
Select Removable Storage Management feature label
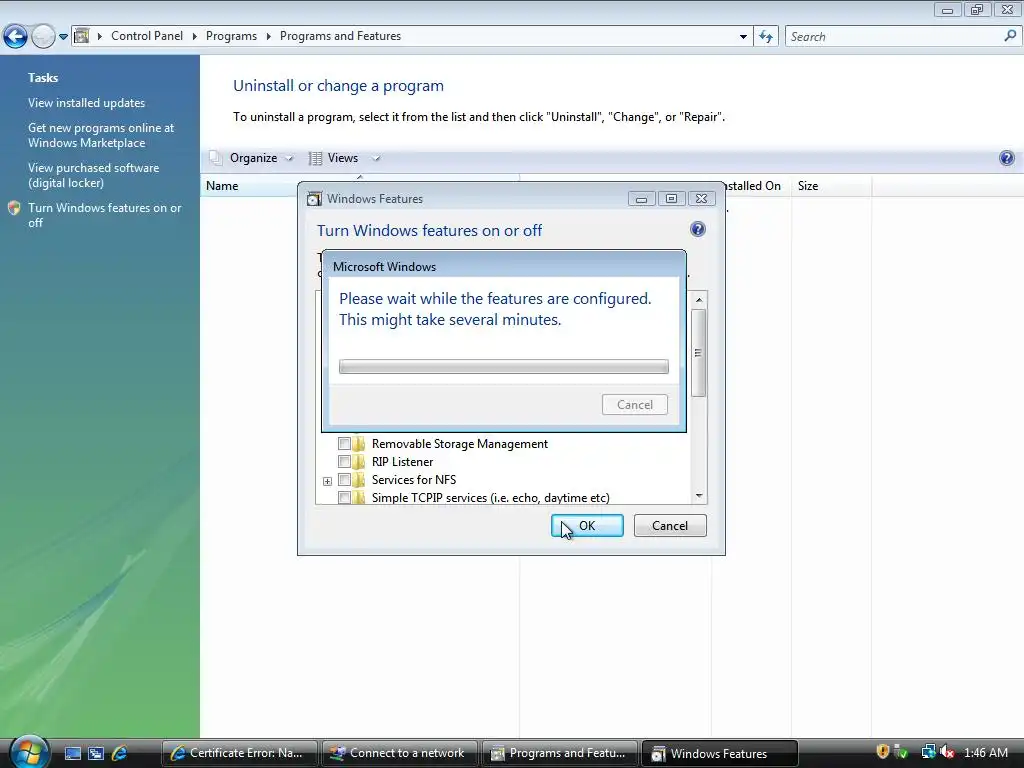[460, 443]
